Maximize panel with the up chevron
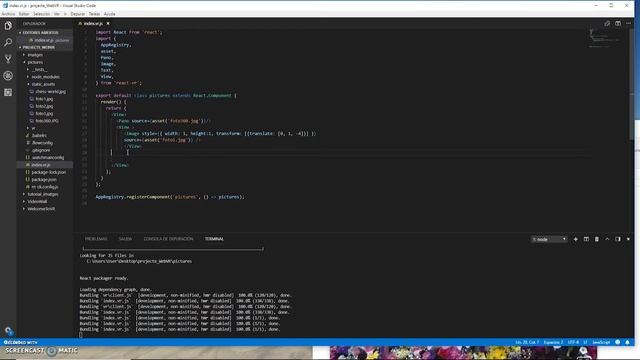 click(x=607, y=239)
